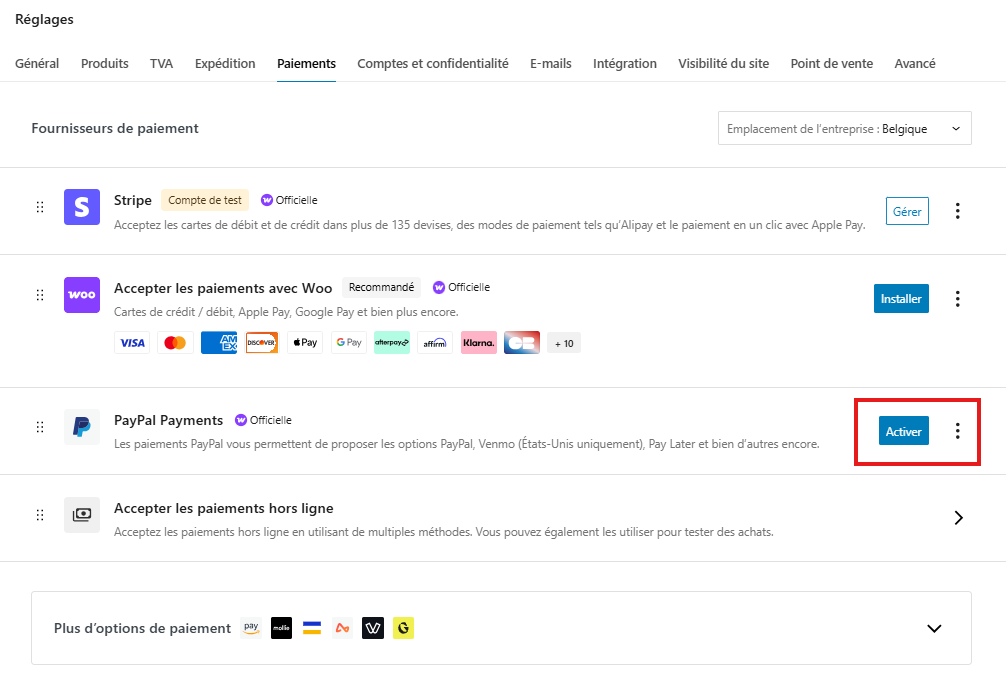Screen dimensions: 1006x686
Task: Click the Accepter les paiements avec Woo title
Action: (x=223, y=288)
